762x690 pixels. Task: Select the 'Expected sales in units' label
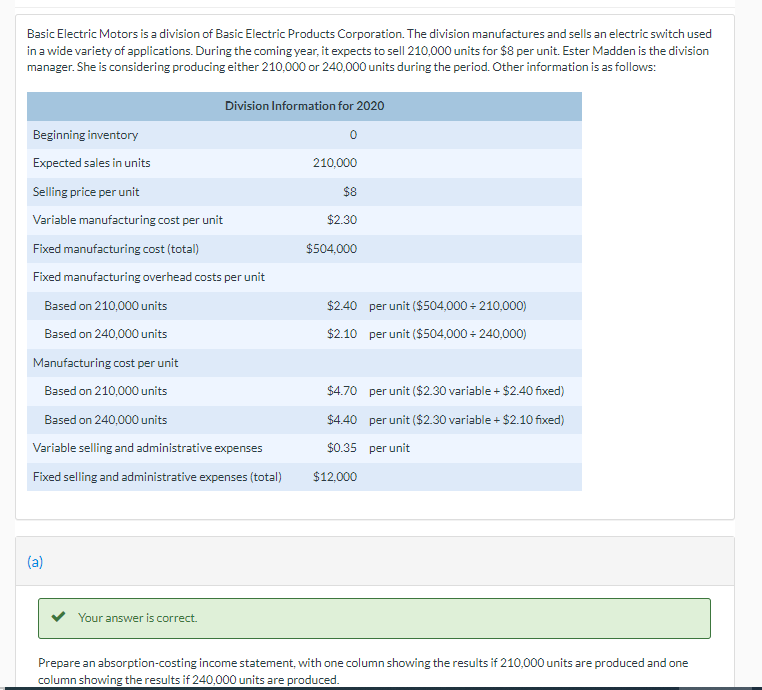coord(91,163)
